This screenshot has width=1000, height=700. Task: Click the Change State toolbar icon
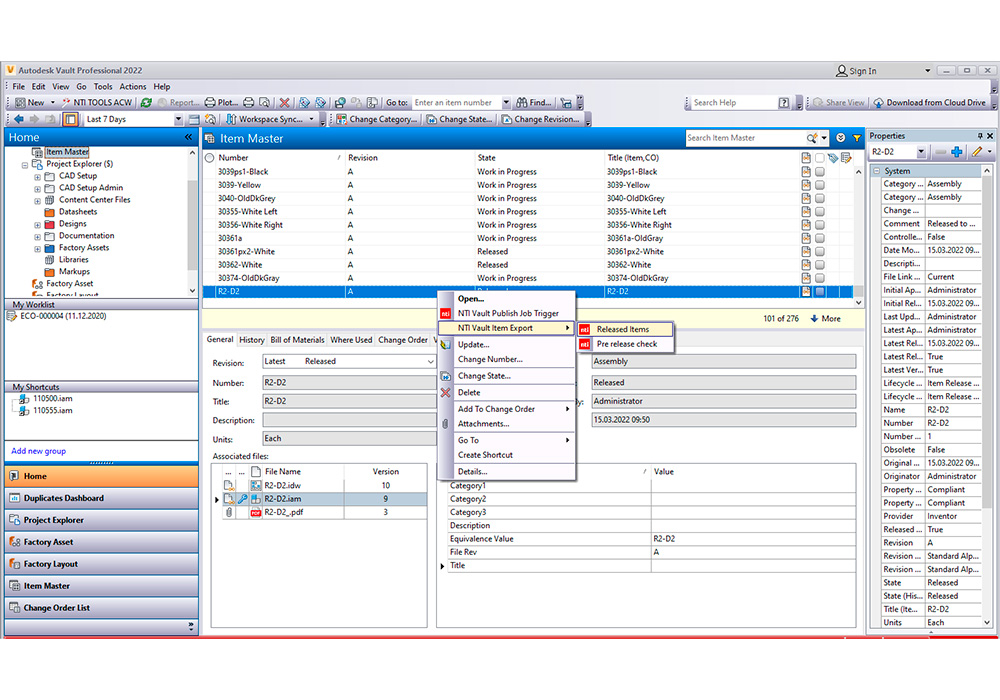coord(432,119)
